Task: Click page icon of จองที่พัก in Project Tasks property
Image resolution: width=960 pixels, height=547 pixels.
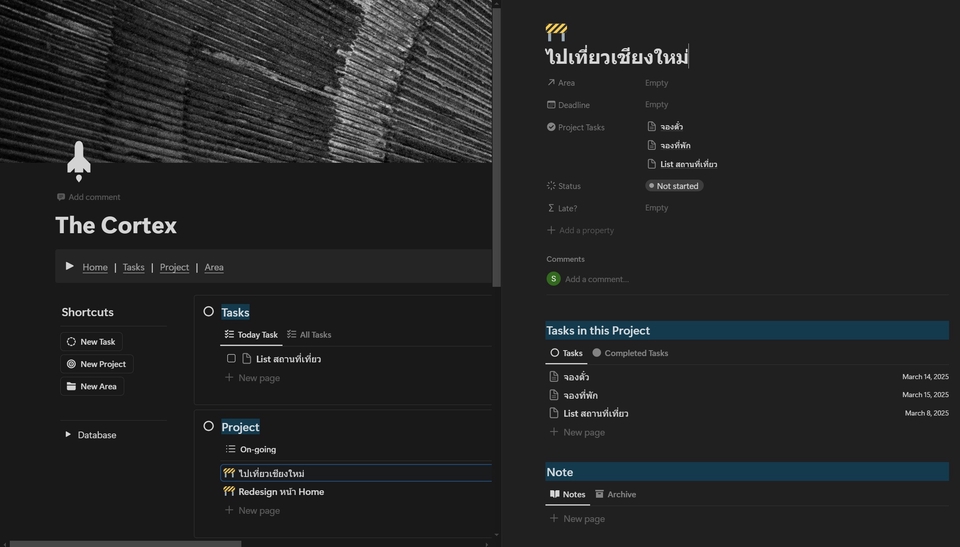Action: pyautogui.click(x=651, y=145)
